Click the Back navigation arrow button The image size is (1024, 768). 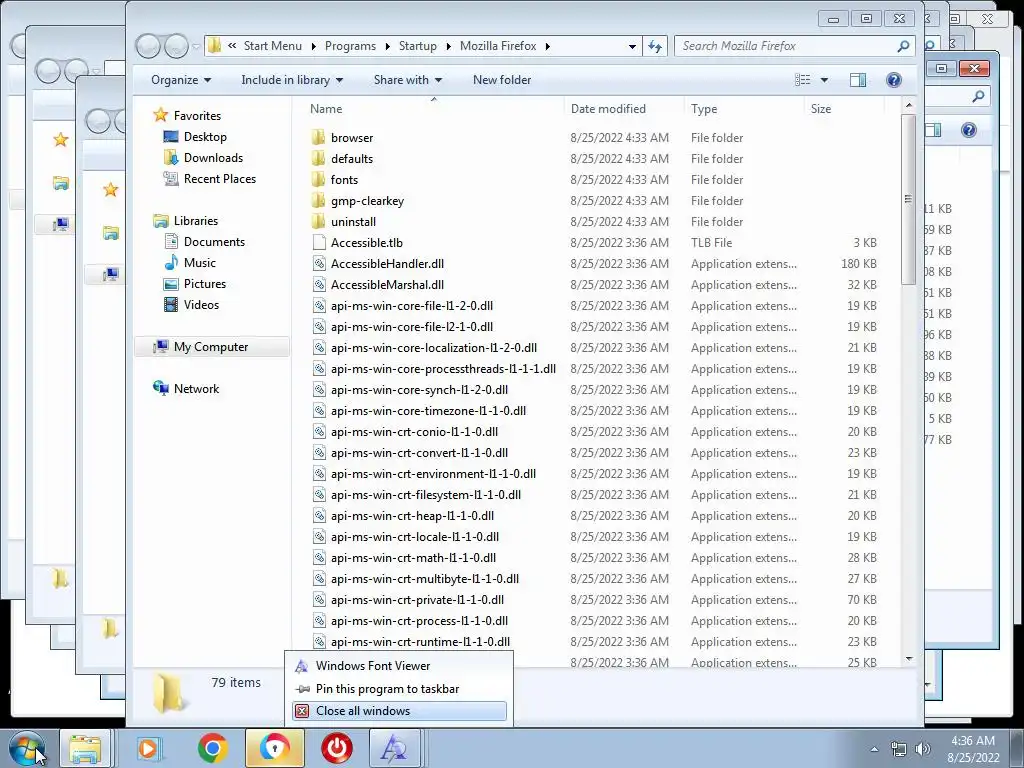149,46
